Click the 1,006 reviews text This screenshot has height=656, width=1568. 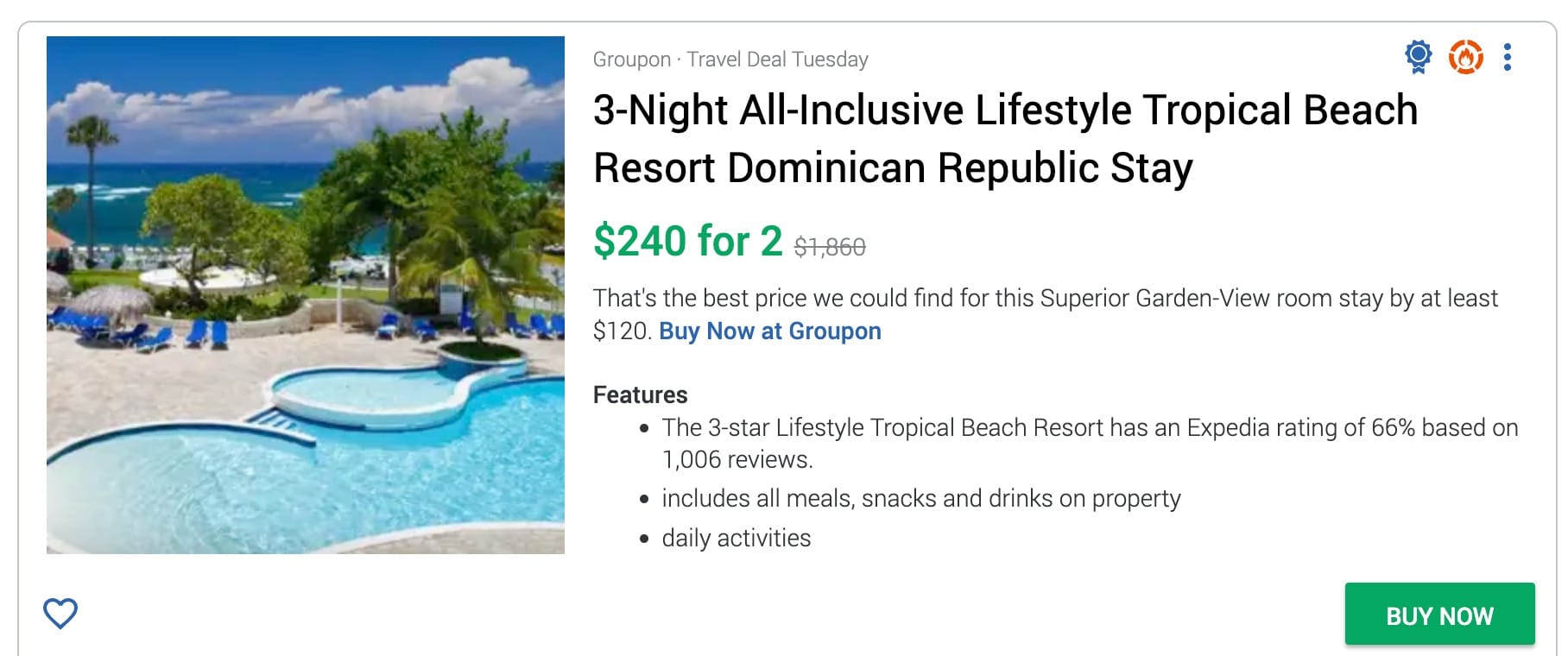click(737, 460)
